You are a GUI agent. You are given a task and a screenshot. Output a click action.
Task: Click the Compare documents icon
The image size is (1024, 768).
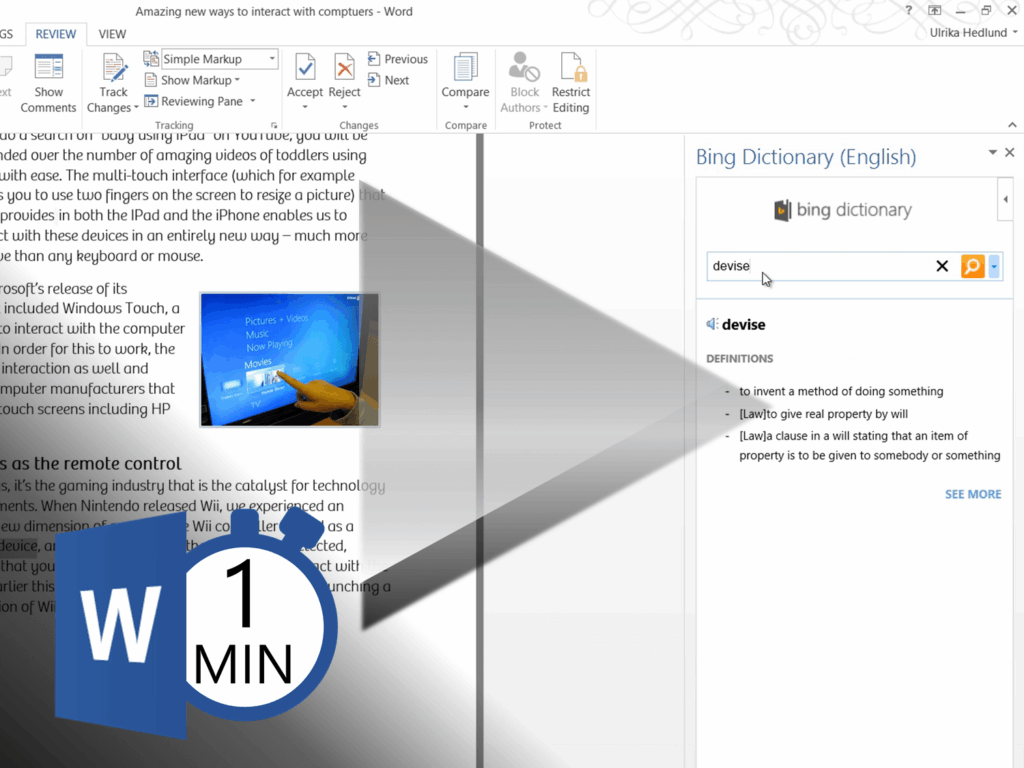point(465,68)
